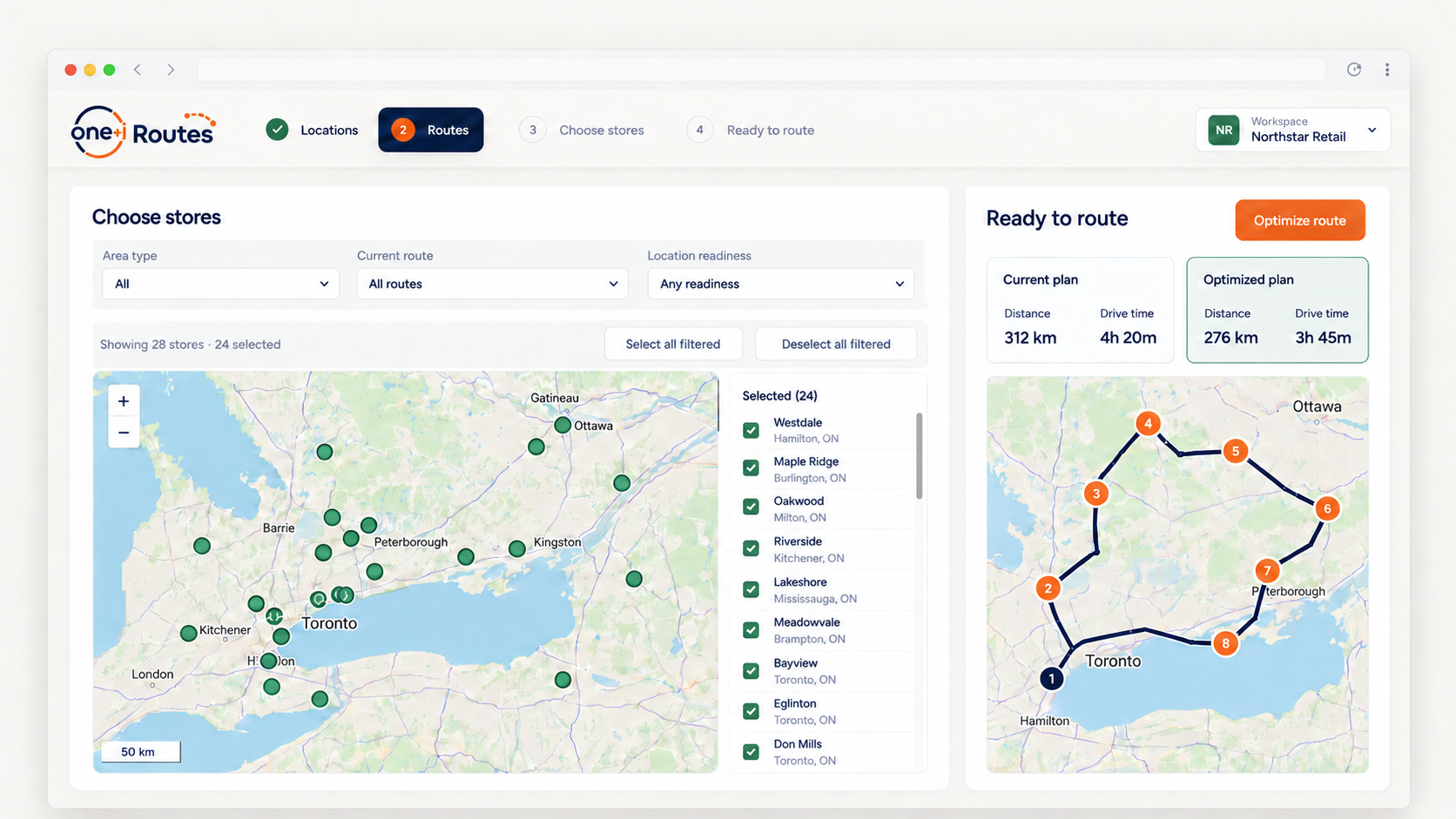Select route stop 8 marker
Viewport: 1456px width, 819px height.
1225,643
